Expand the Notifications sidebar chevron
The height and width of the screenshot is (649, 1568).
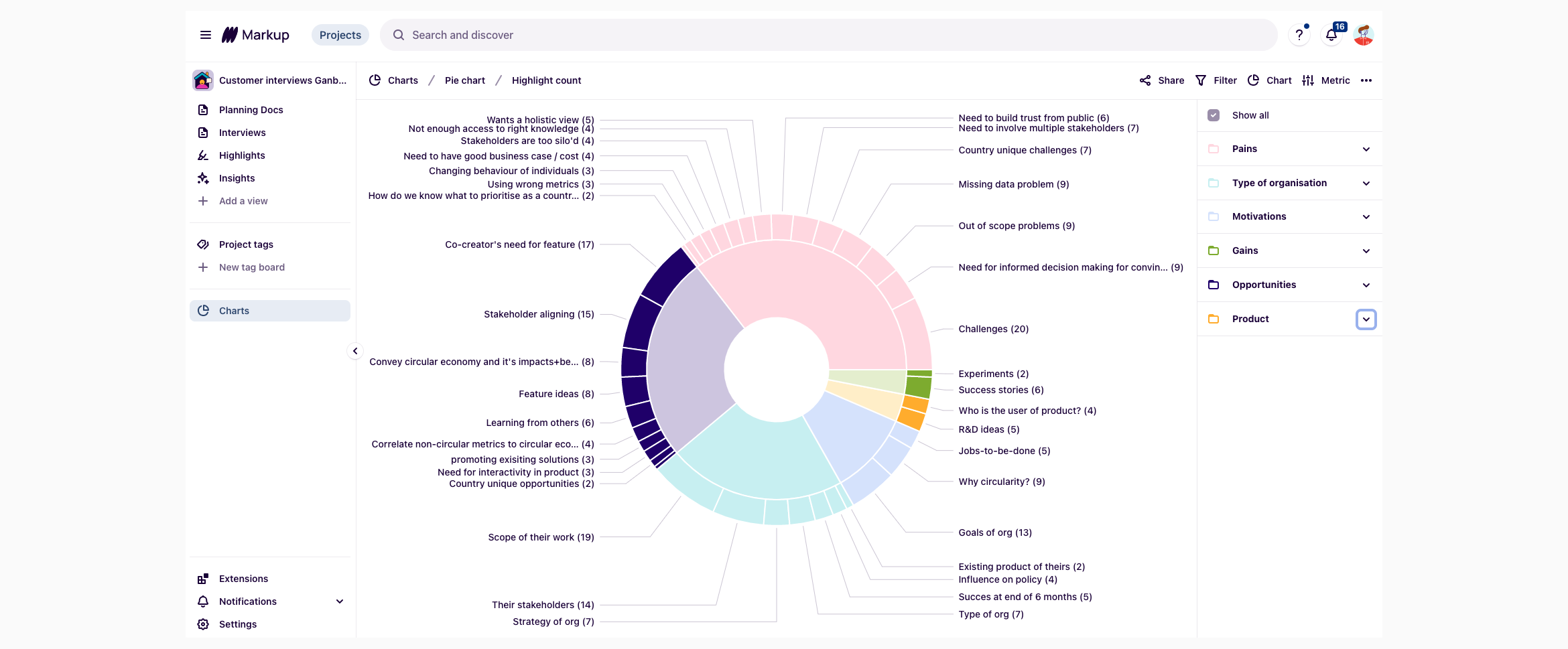pos(340,601)
